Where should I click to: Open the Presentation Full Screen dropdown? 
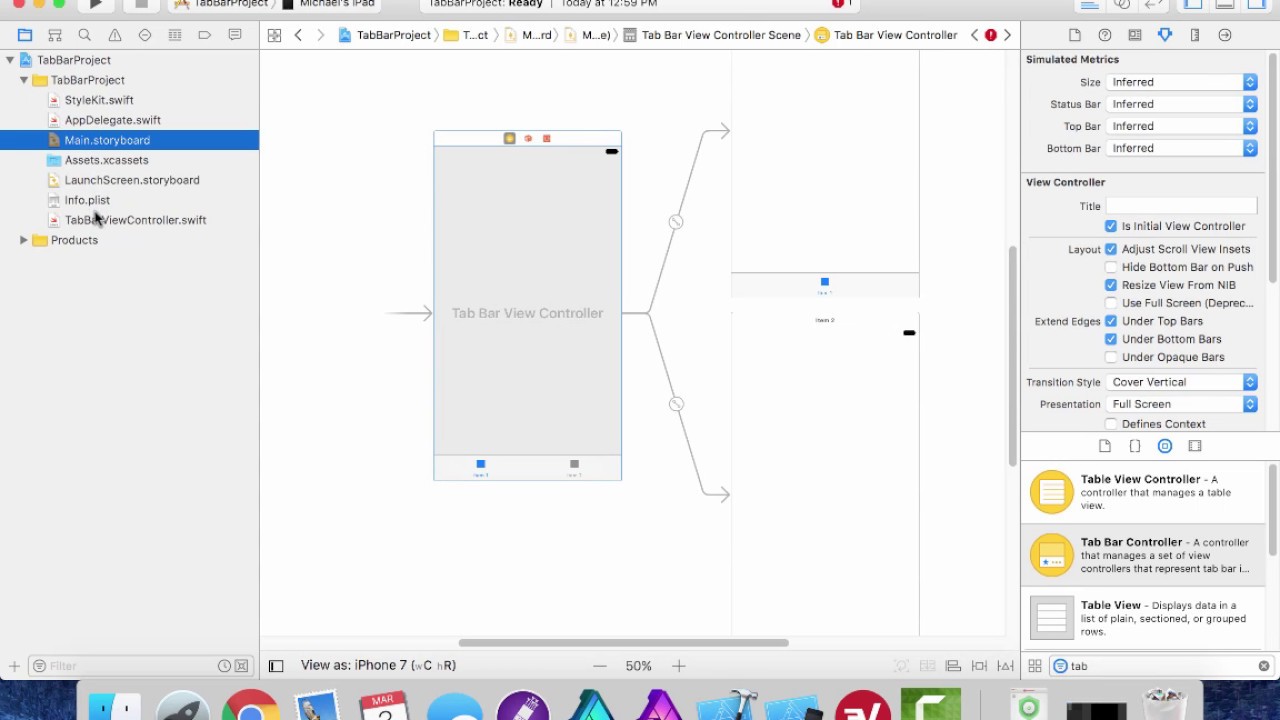tap(1182, 404)
